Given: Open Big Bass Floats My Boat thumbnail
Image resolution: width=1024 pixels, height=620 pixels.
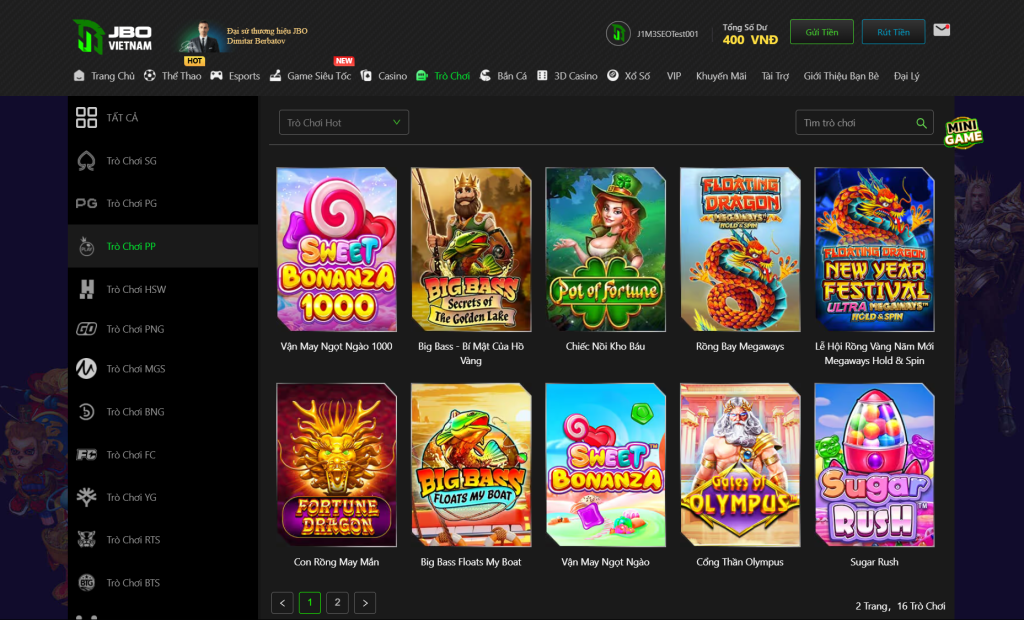Looking at the screenshot, I should [471, 465].
